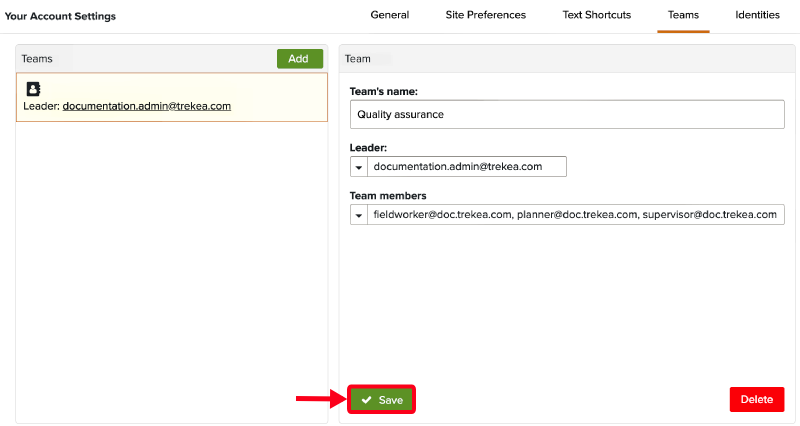Click the Leader email text field

point(467,167)
